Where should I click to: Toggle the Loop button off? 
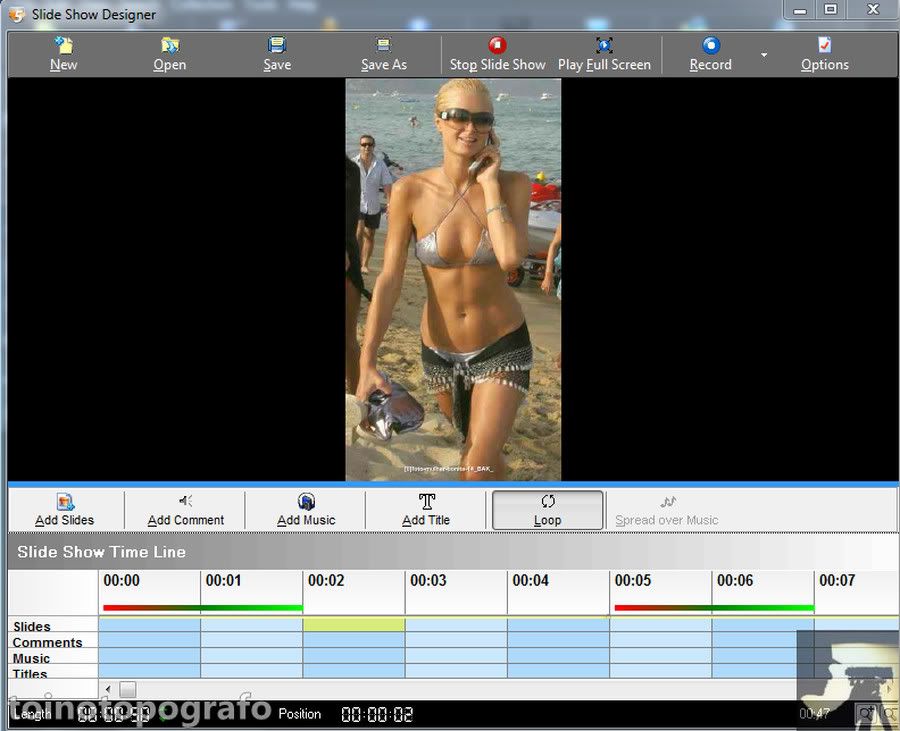[x=547, y=510]
